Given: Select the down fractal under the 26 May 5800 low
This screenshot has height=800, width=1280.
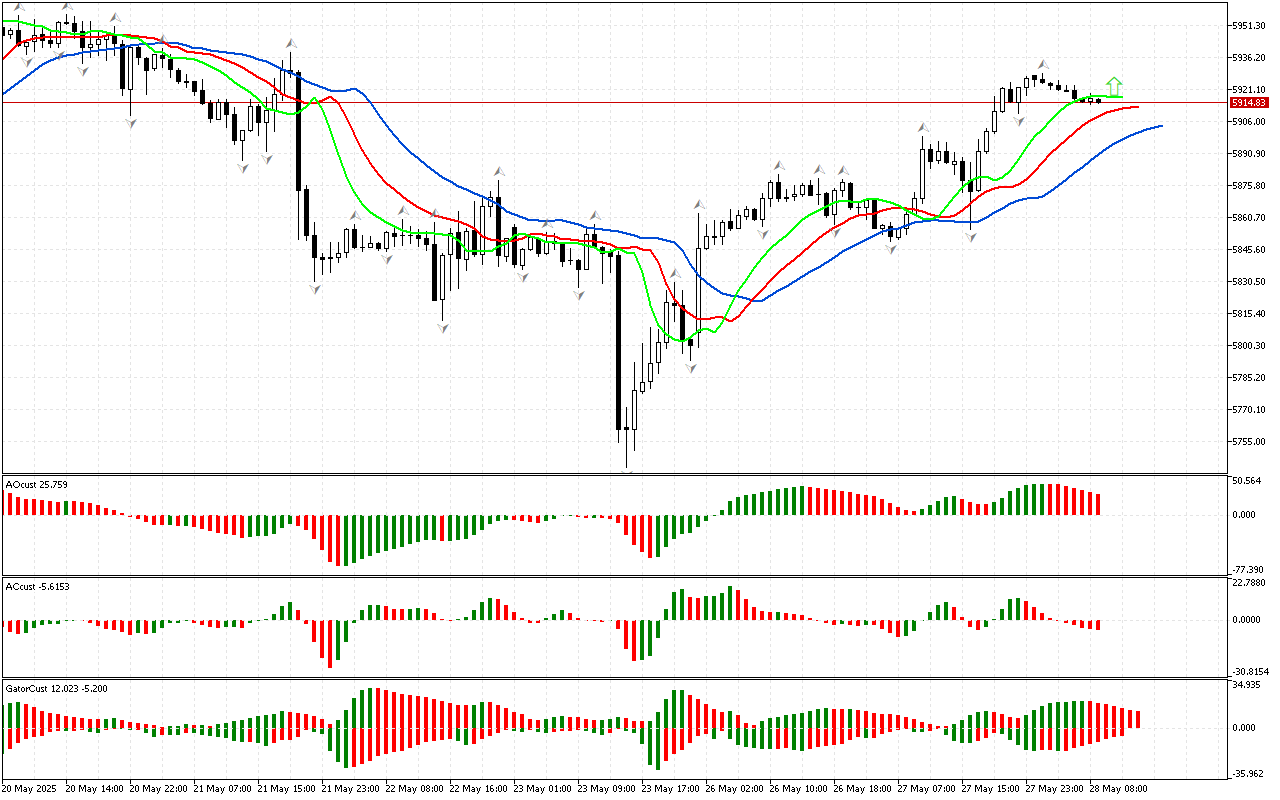Looking at the screenshot, I should tap(690, 368).
